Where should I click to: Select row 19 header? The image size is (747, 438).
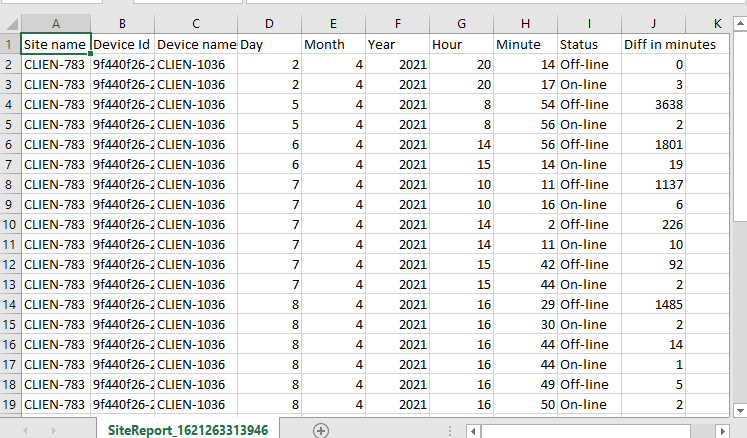point(9,404)
